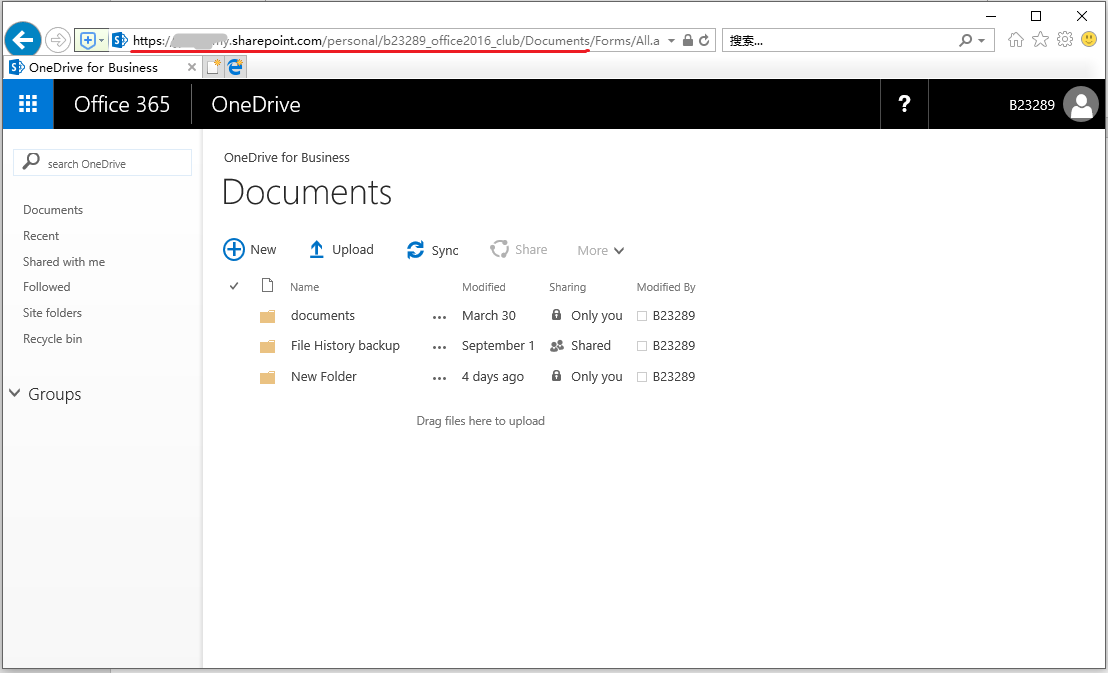The image size is (1108, 673).
Task: Go back with the browser back arrow
Action: 22,40
